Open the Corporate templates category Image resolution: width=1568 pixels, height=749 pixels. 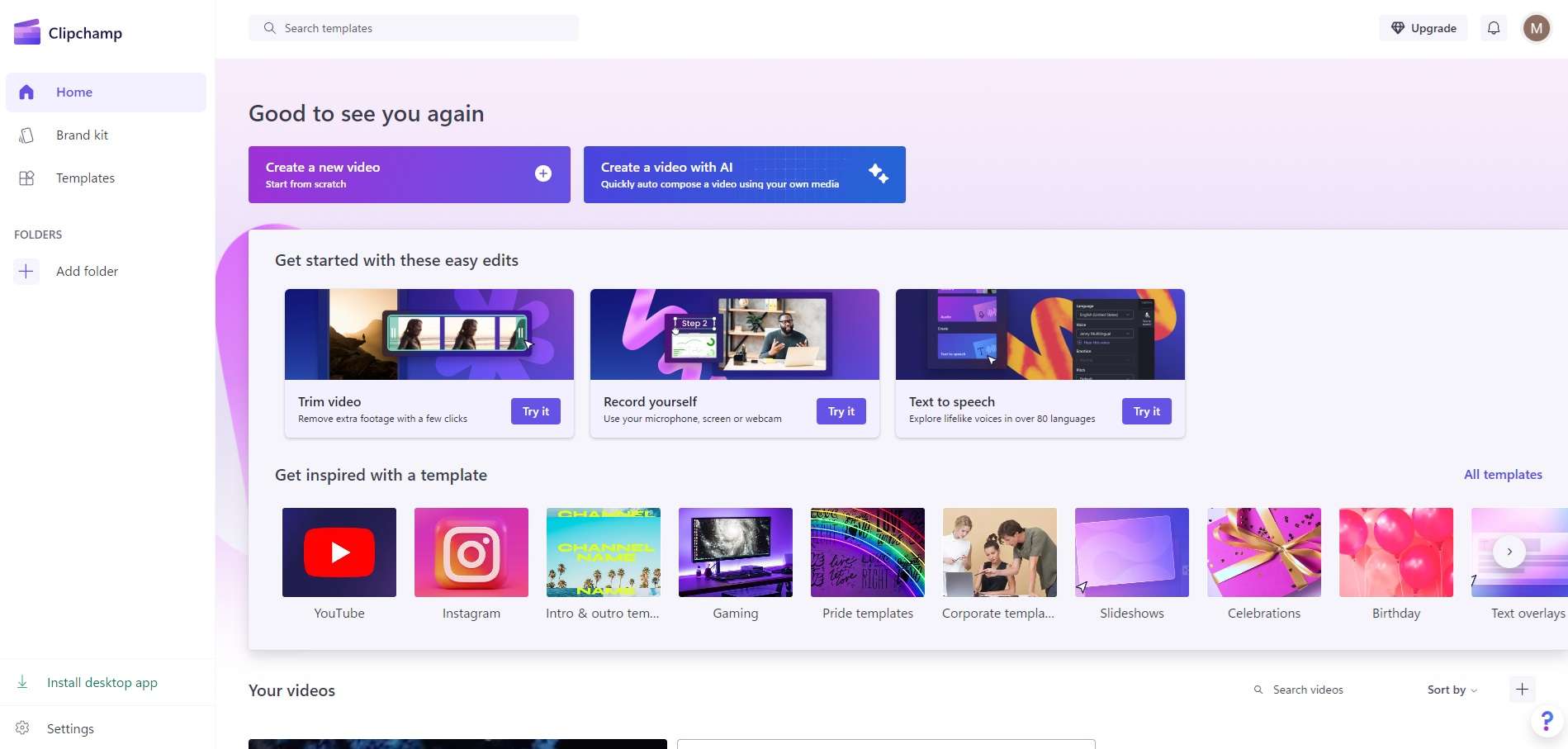pyautogui.click(x=1000, y=552)
